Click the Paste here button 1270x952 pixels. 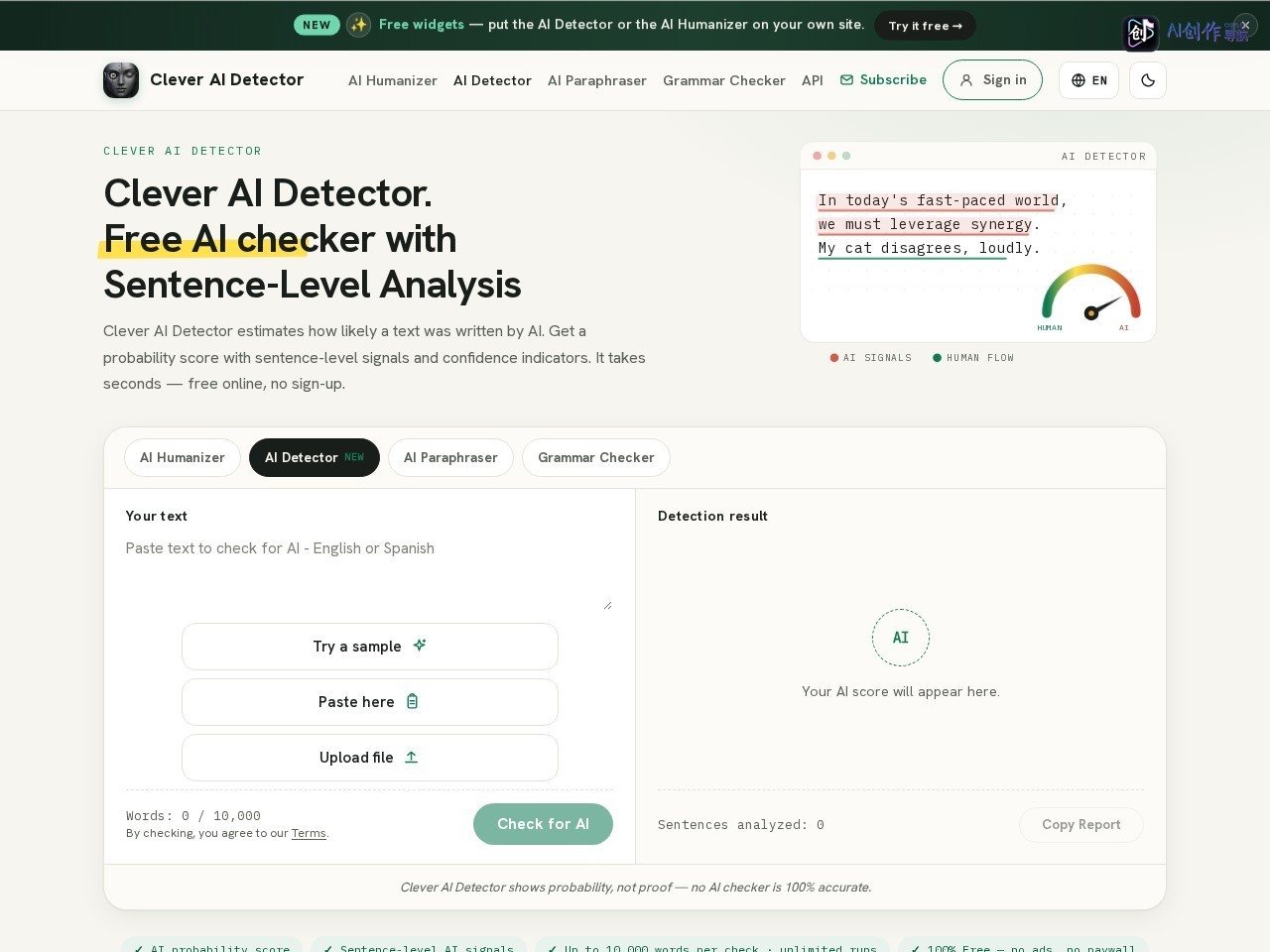(370, 702)
